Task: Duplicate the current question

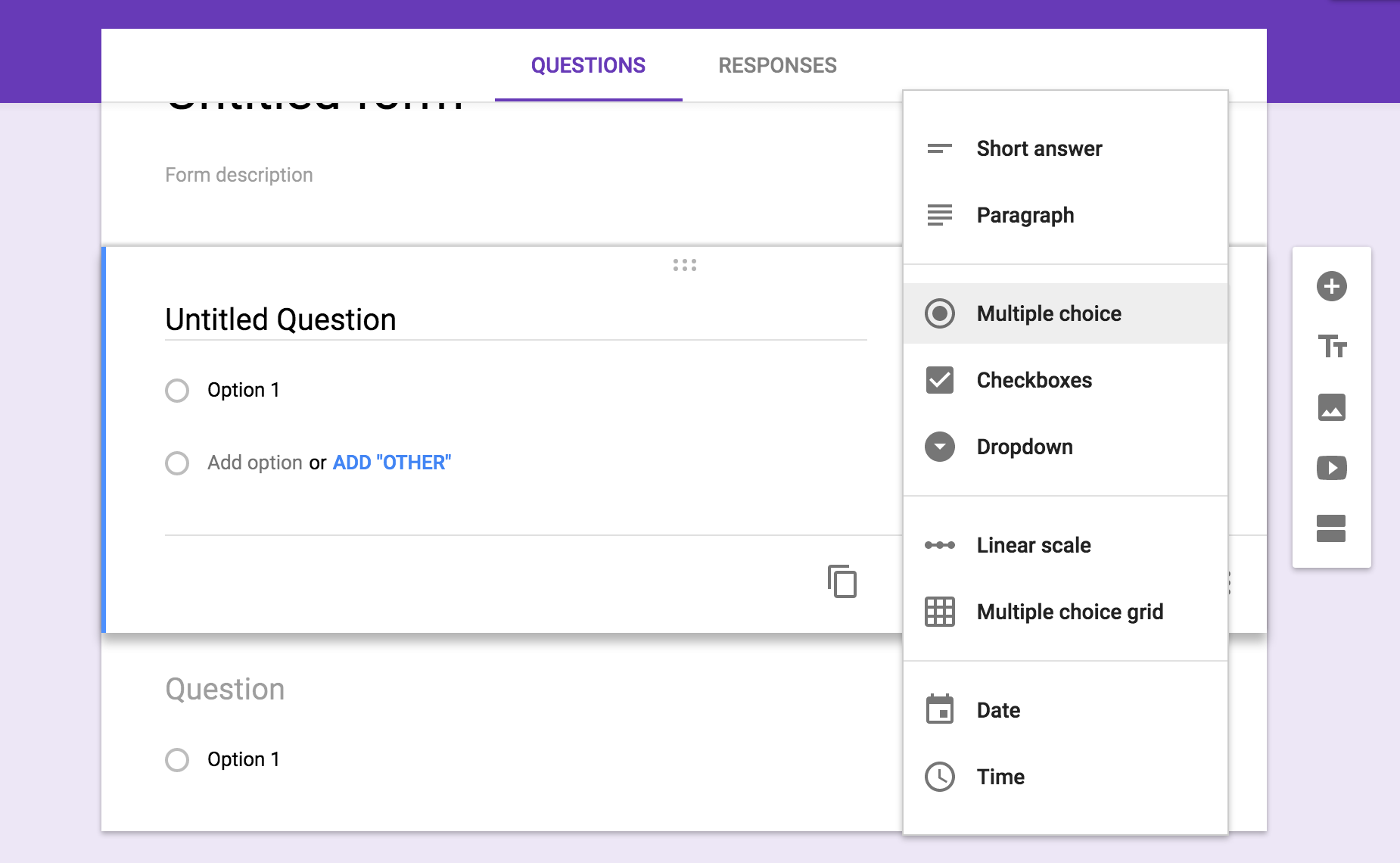Action: [x=840, y=581]
